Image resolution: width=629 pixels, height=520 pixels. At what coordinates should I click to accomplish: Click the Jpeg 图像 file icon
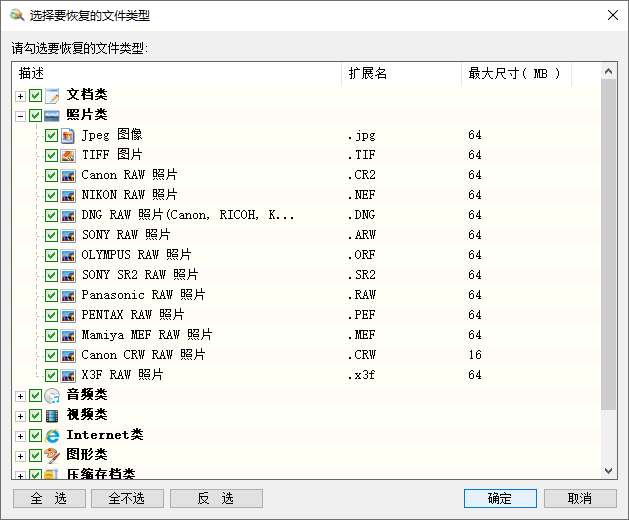(68, 136)
